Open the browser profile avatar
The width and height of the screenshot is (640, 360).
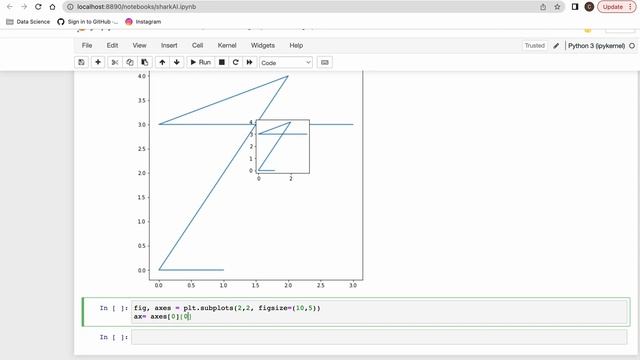click(x=589, y=7)
